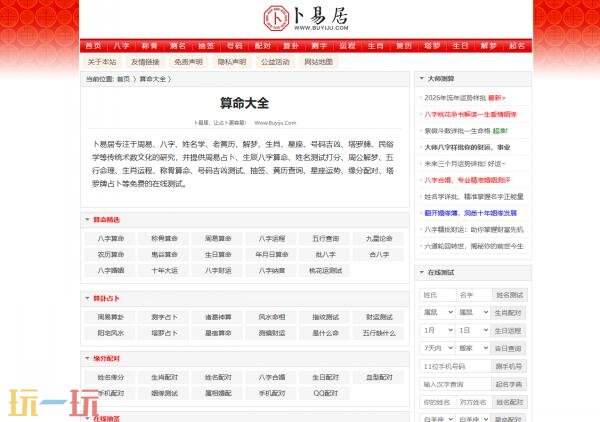Image resolution: width=600 pixels, height=422 pixels.
Task: Open the 测字占卜 link
Action: coord(164,317)
